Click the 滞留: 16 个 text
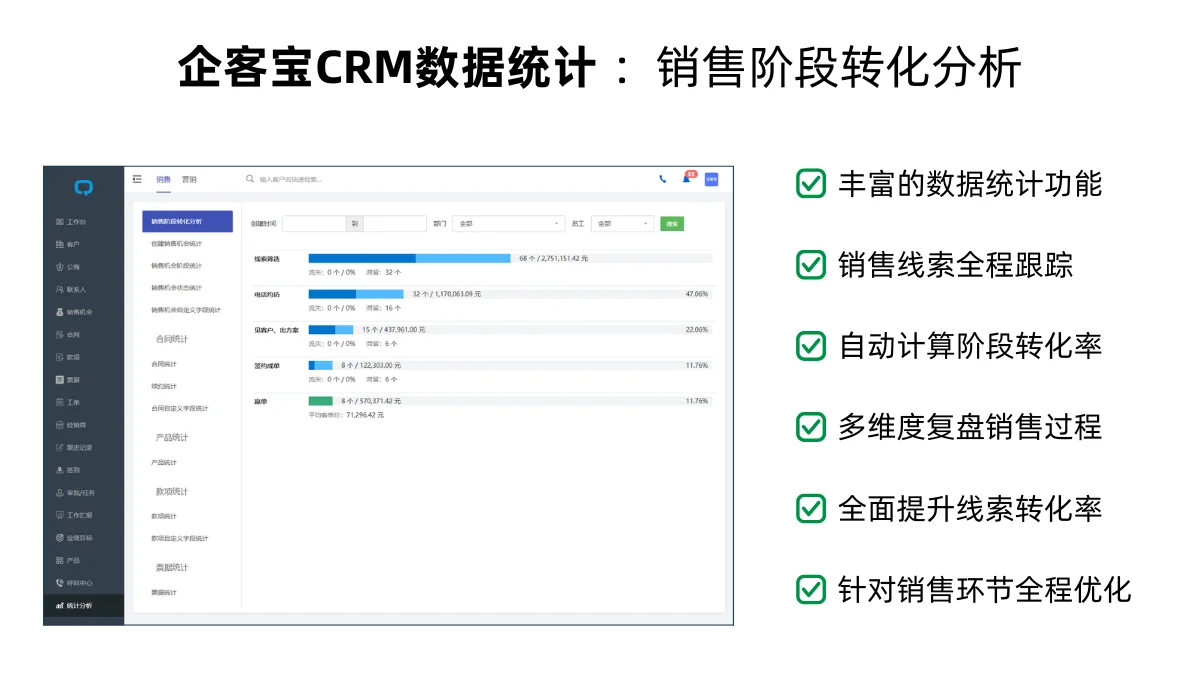 384,308
